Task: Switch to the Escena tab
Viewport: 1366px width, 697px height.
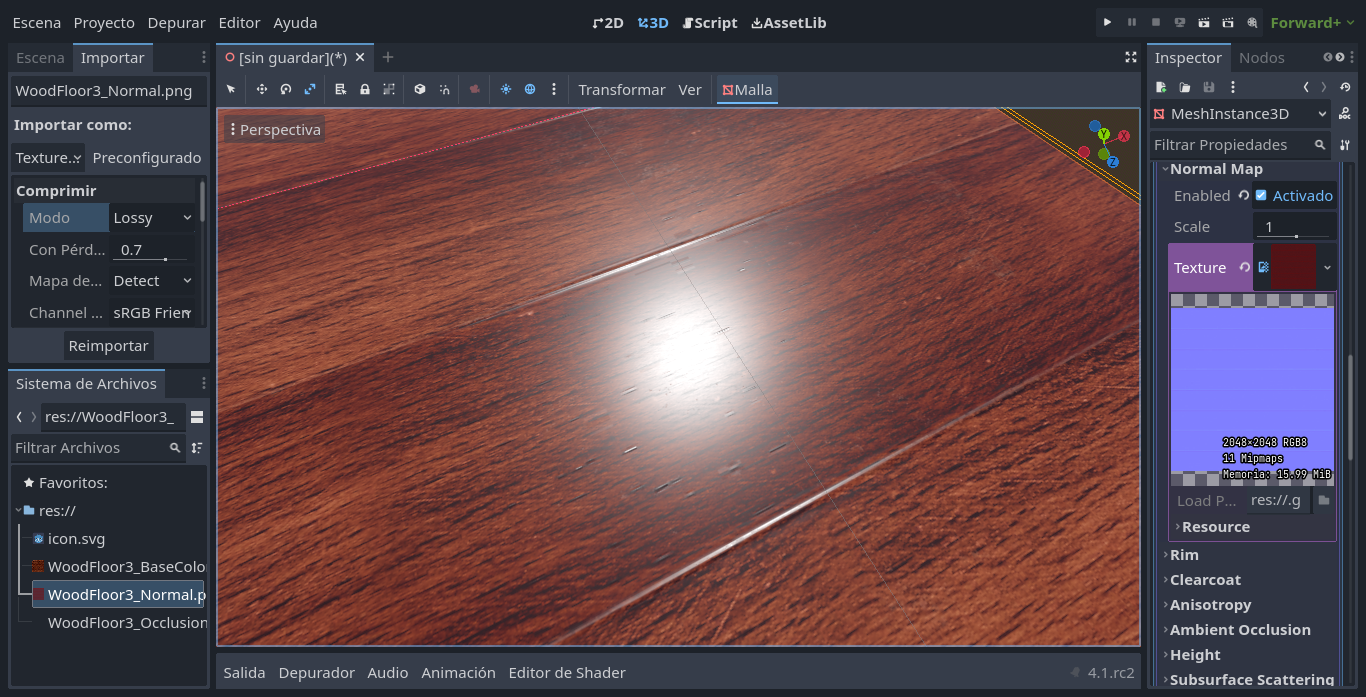Action: pos(40,57)
